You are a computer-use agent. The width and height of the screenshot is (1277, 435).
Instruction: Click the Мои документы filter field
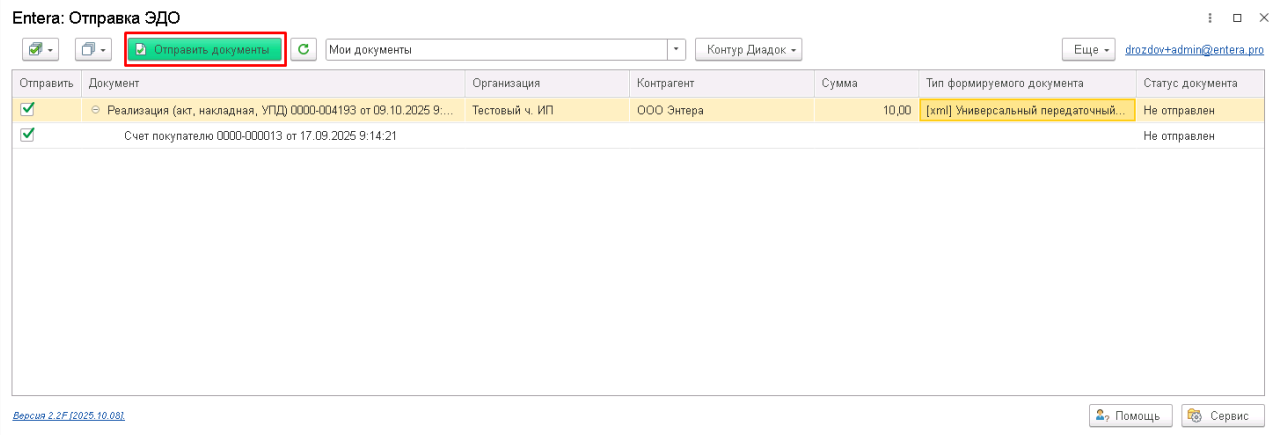[496, 49]
